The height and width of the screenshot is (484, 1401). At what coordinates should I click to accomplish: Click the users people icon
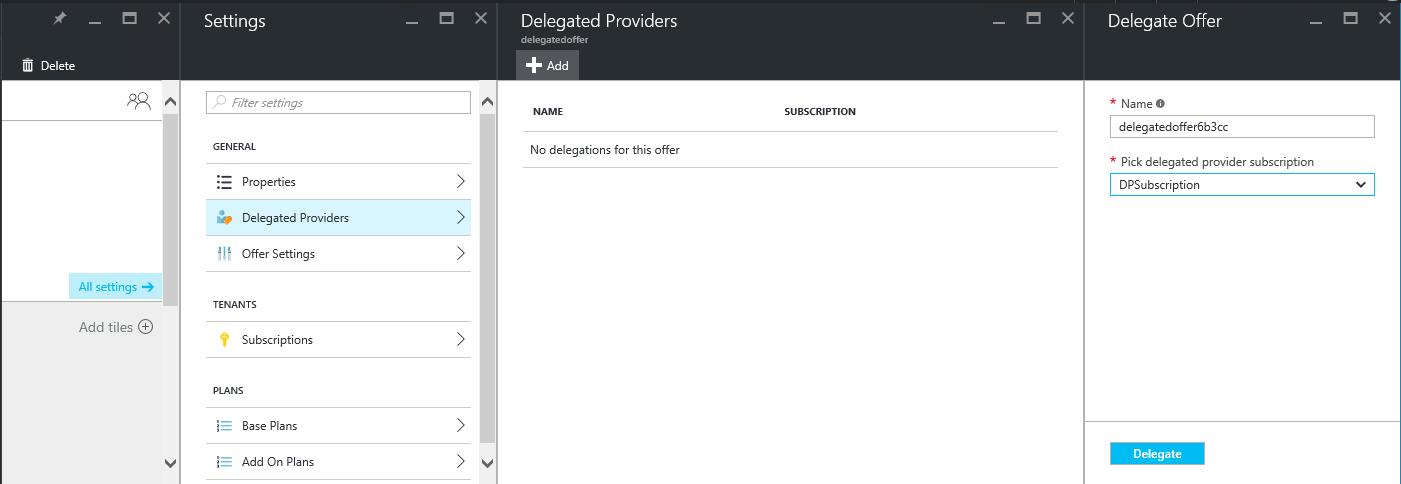(138, 100)
